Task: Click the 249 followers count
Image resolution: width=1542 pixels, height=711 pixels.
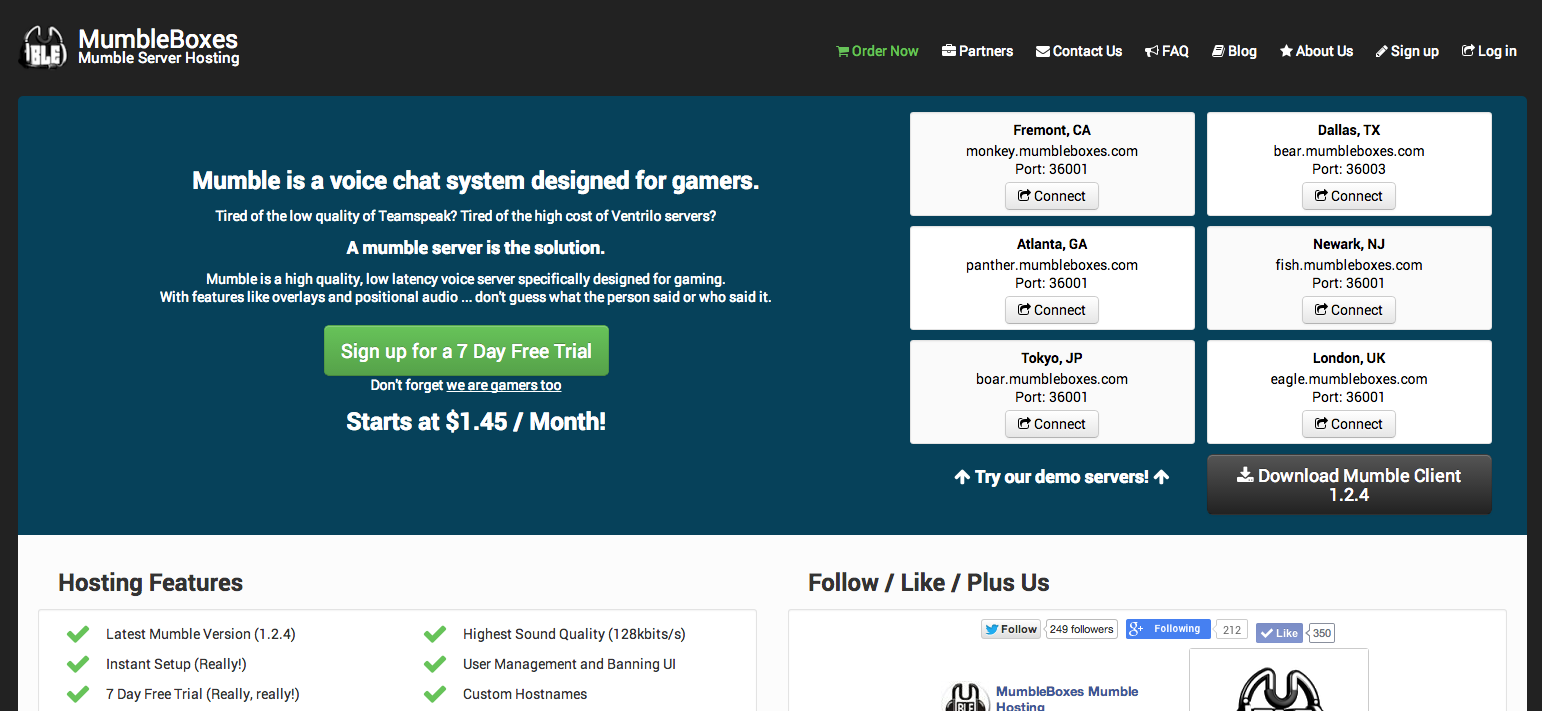Action: pos(1081,629)
